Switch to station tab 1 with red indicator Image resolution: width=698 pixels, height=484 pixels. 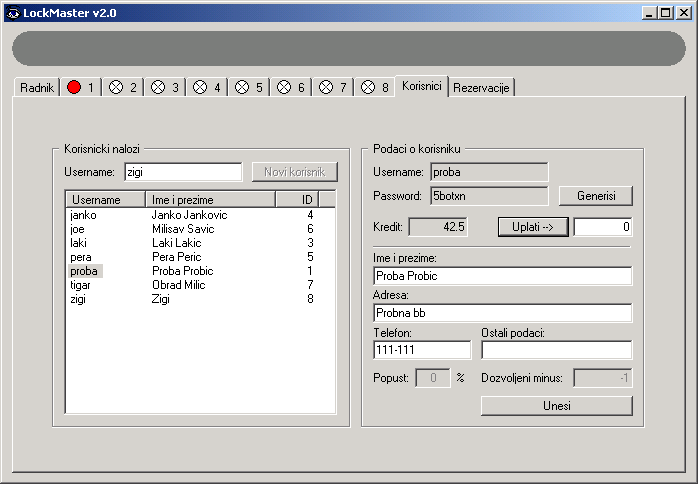[x=81, y=87]
